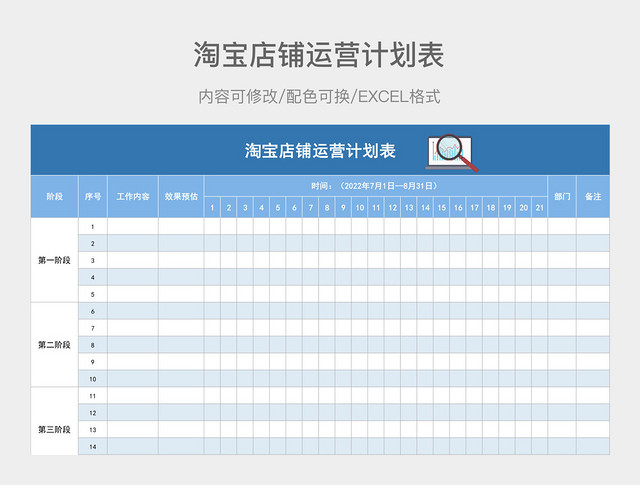The width and height of the screenshot is (640, 485).
Task: Click serial number cell 7 in 序号 column
Action: pyautogui.click(x=93, y=328)
